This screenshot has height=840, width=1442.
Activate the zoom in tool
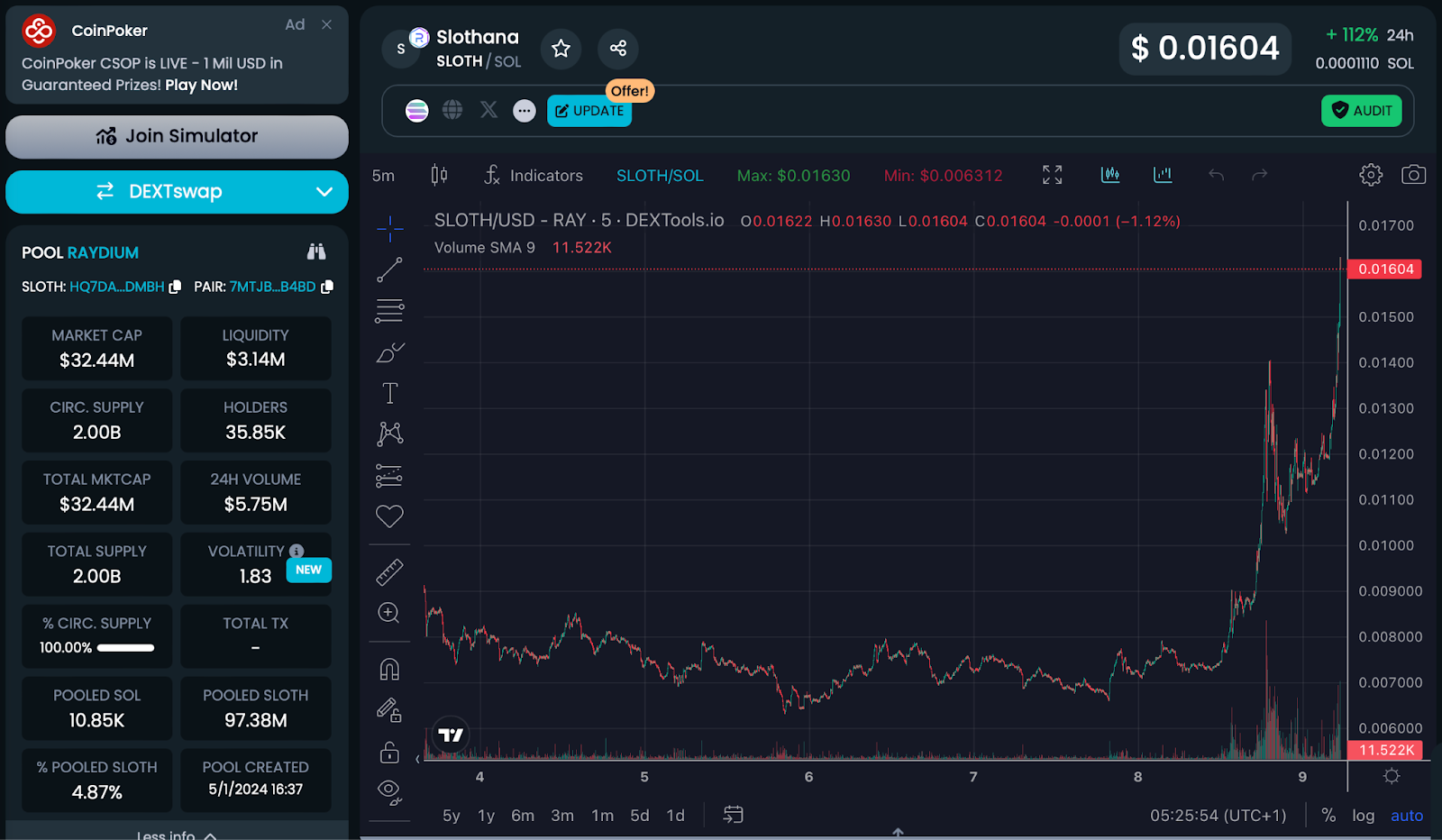click(x=389, y=613)
